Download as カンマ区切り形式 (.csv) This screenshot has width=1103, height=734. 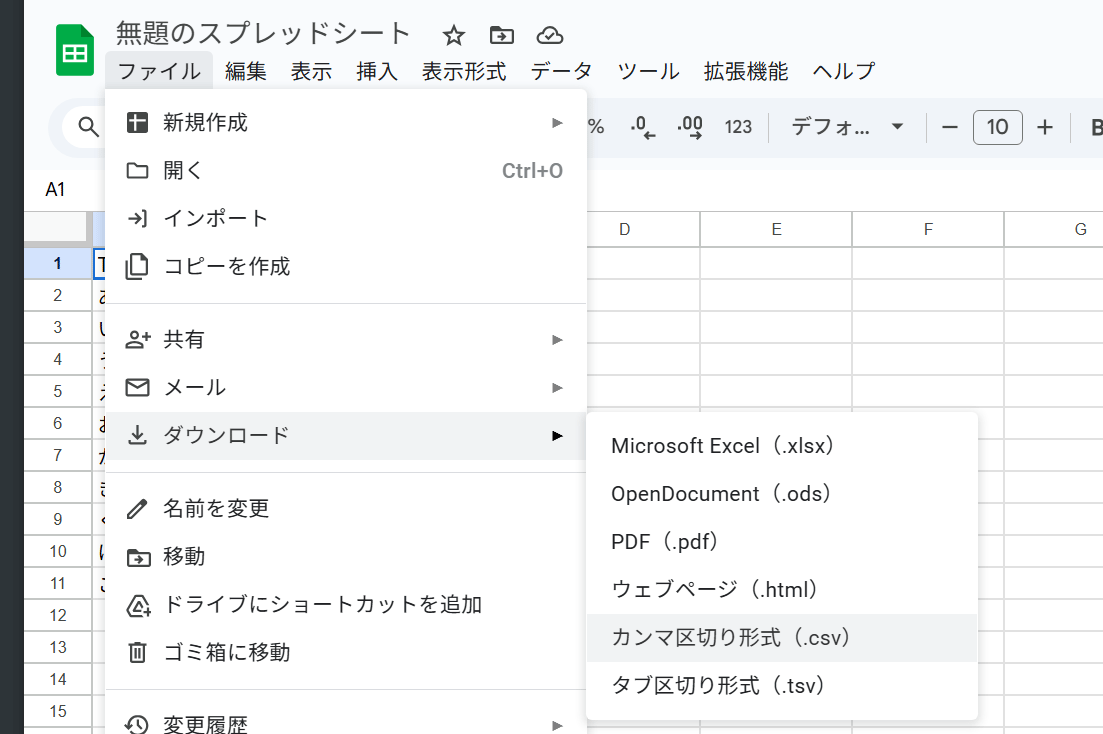pos(782,638)
